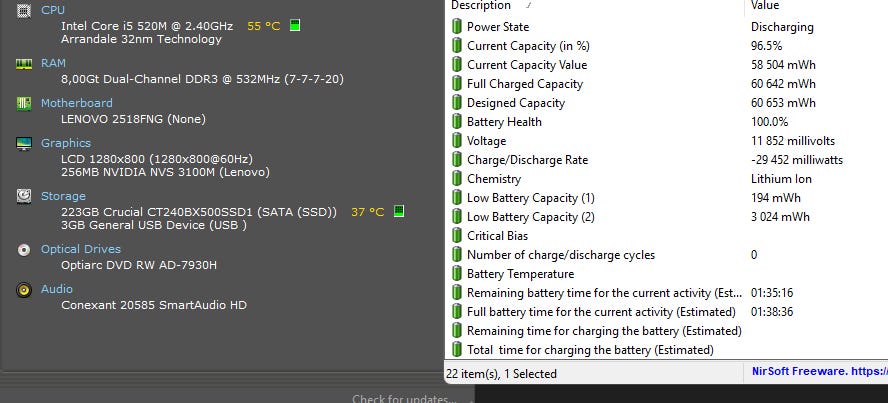Viewport: 888px width, 403px height.
Task: Click battery icon beside Voltage
Action: (456, 140)
